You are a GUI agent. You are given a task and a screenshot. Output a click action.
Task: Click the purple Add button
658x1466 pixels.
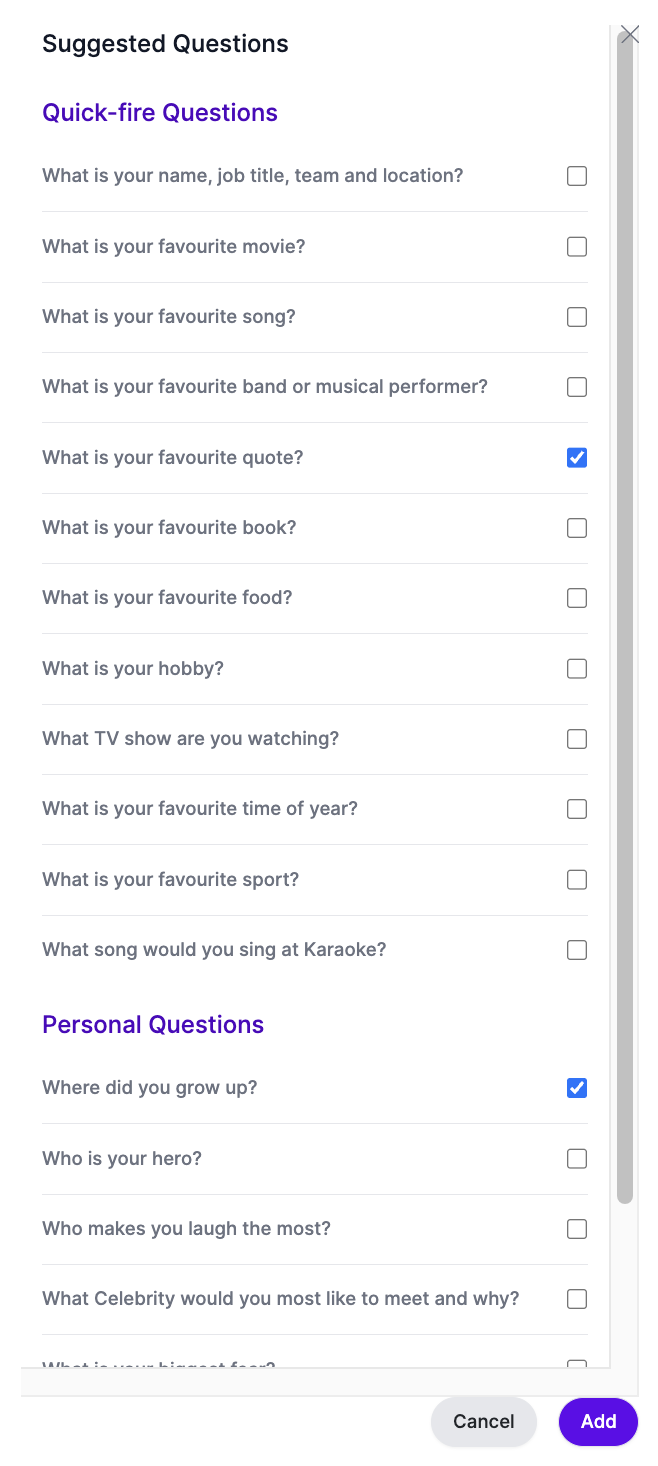point(598,1422)
